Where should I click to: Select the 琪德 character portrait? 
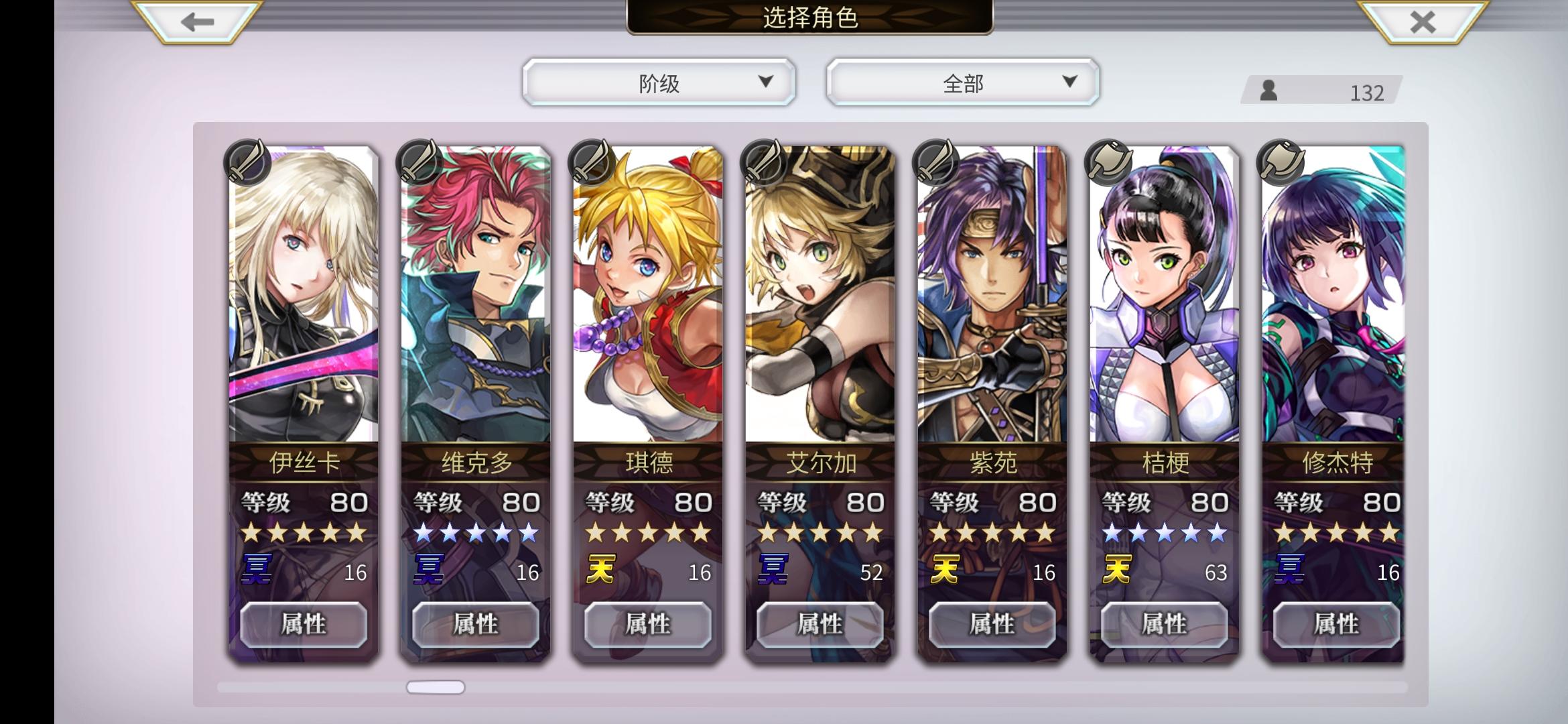tap(648, 294)
